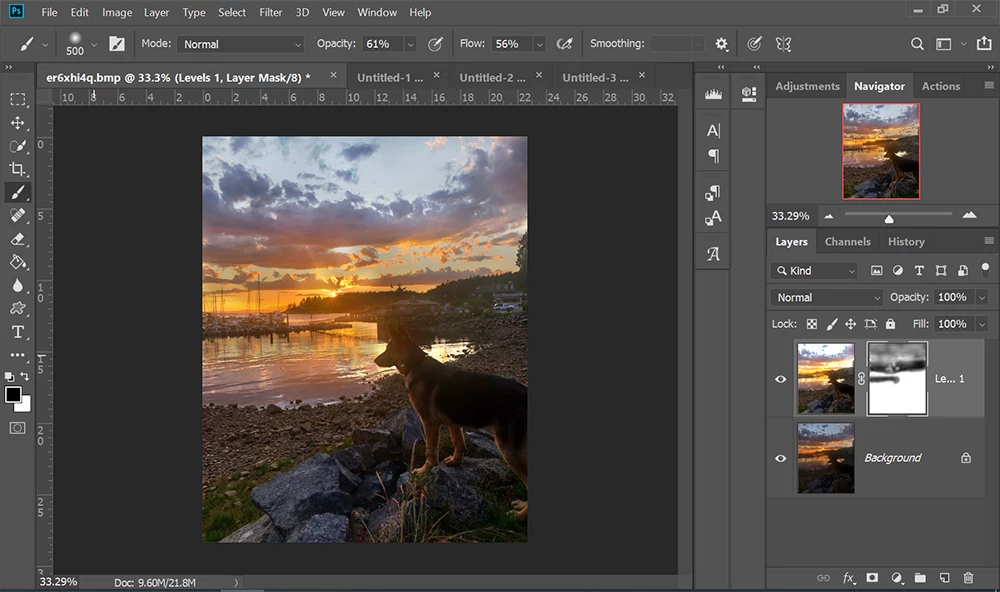
Task: Click the foreground black color swatch
Action: coord(13,395)
